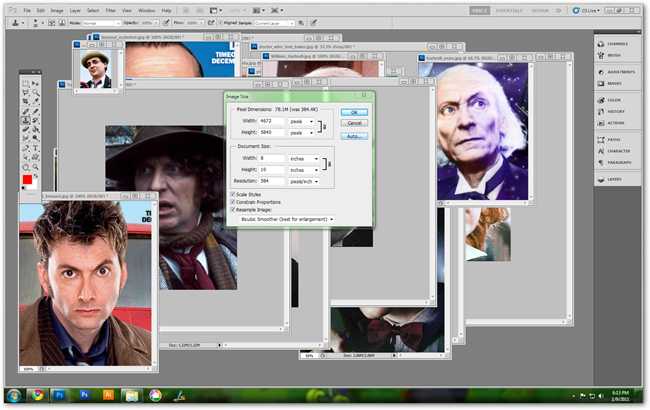The width and height of the screenshot is (650, 410).
Task: Open the History panel
Action: [x=614, y=111]
